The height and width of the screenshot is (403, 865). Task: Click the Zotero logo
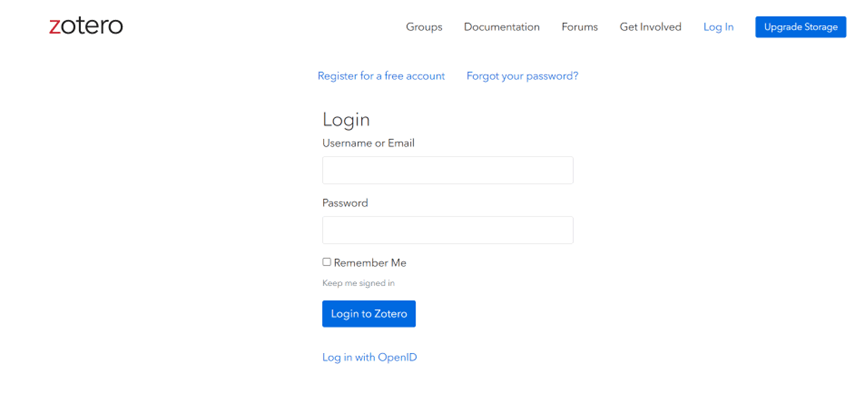coord(86,26)
